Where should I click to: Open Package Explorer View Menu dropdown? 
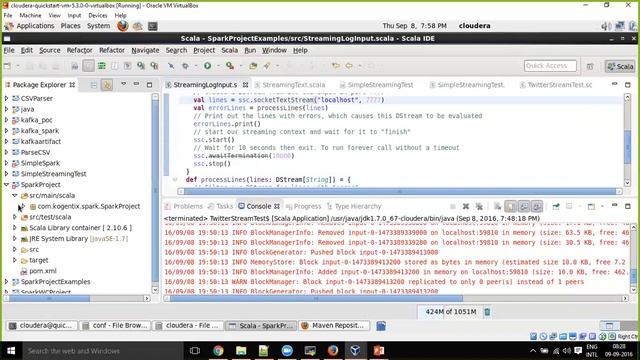pos(123,84)
